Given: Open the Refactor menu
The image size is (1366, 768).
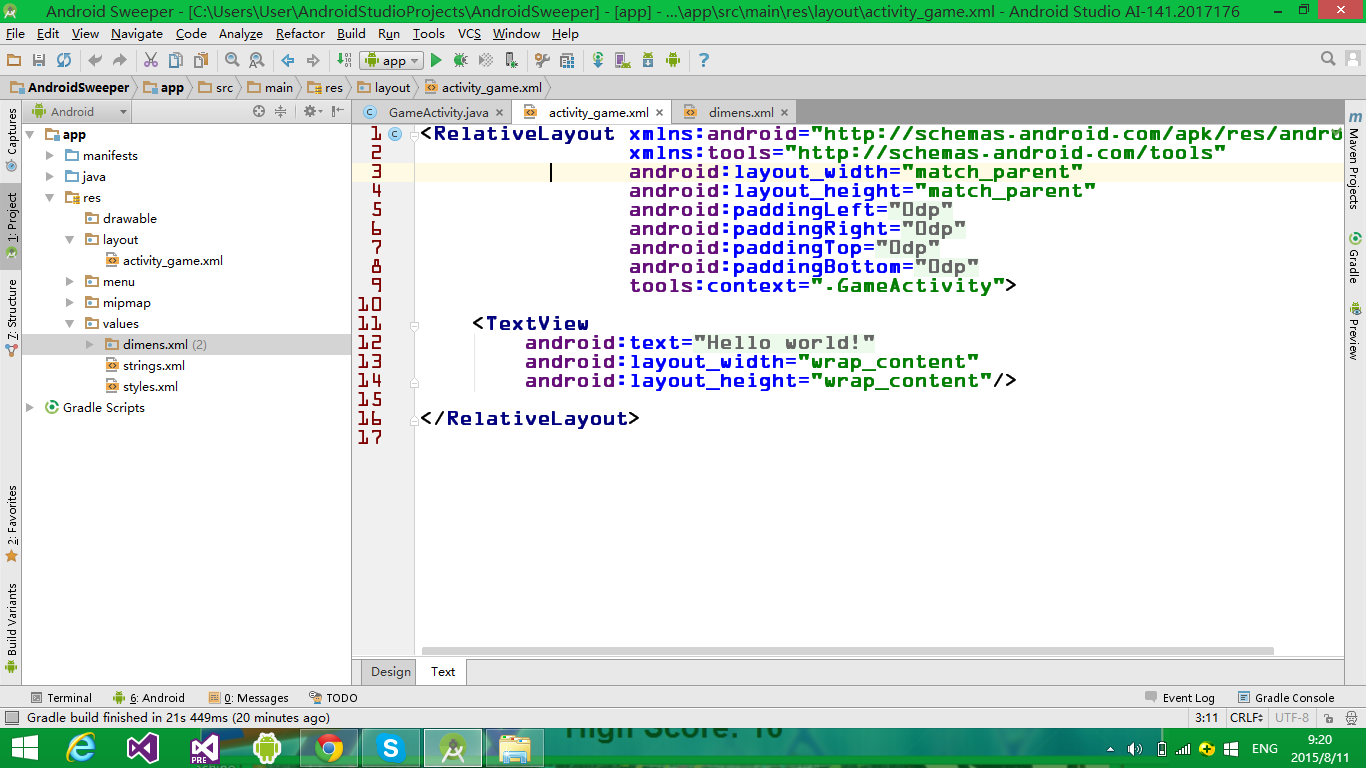Looking at the screenshot, I should point(300,33).
